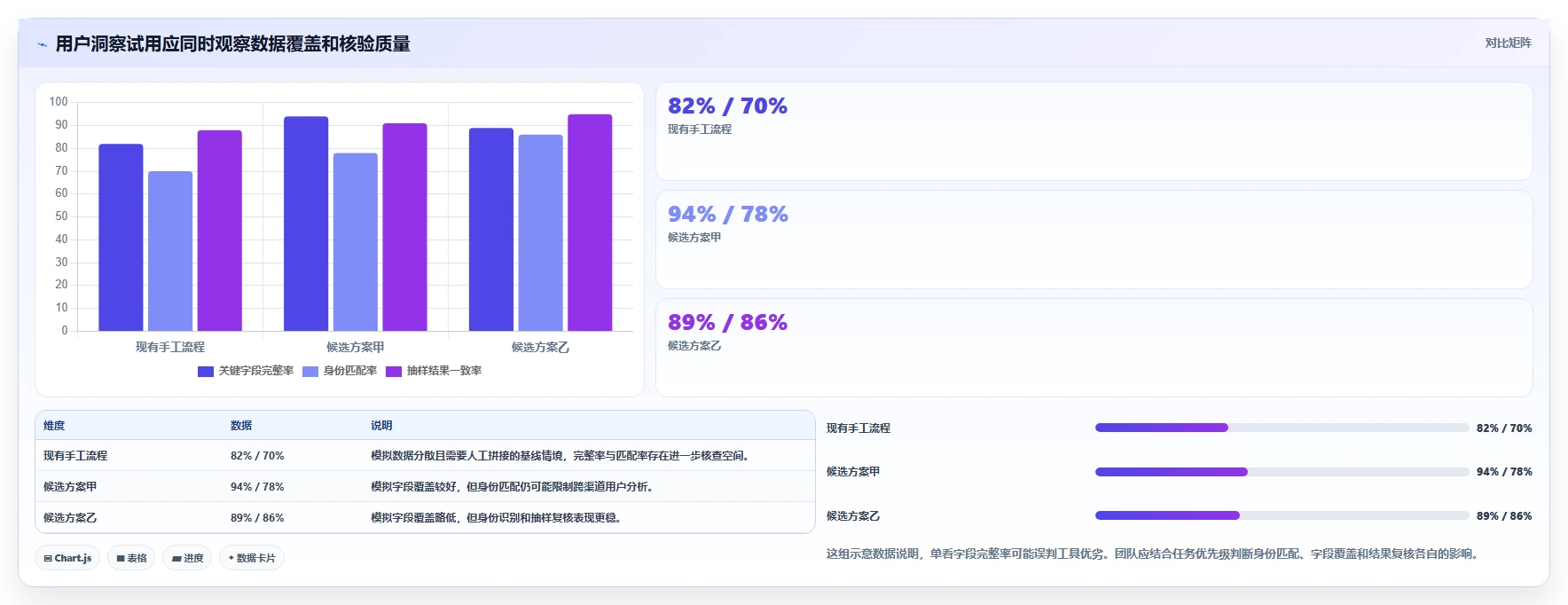Click the 关键字段完整率 bar for 候选方案甲
This screenshot has width=1568, height=605.
[306, 224]
